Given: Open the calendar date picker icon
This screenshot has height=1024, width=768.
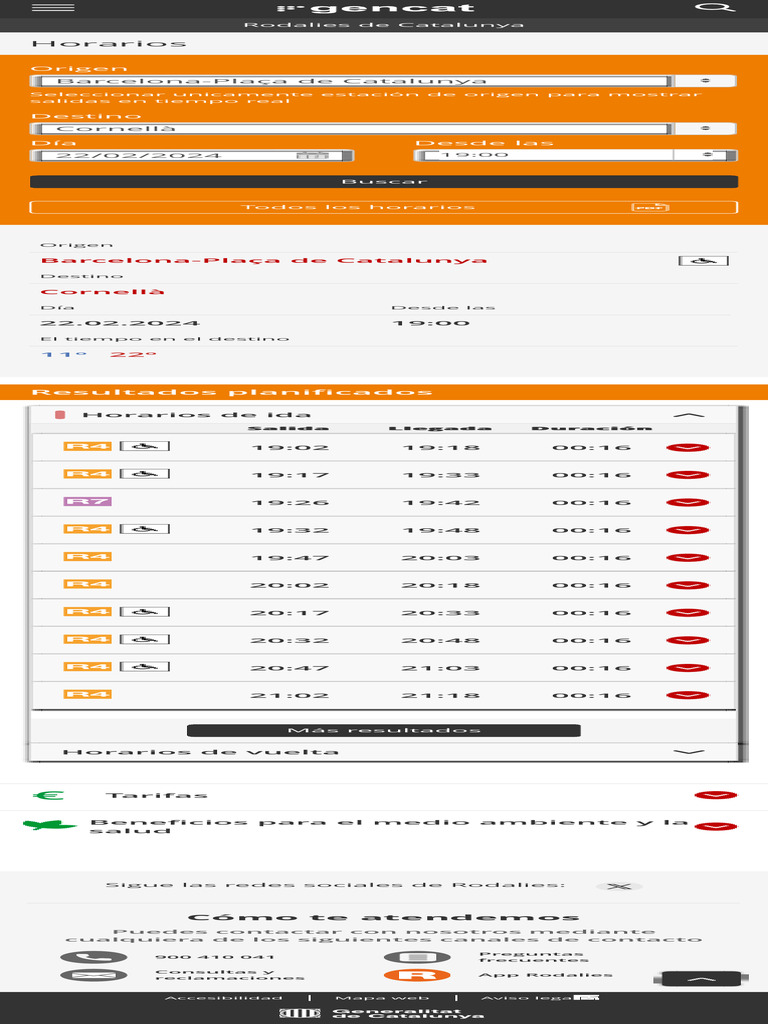Looking at the screenshot, I should (312, 155).
